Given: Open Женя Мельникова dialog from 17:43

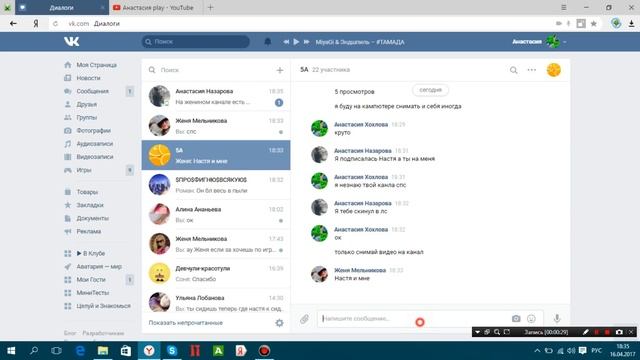Looking at the screenshot, I should 216,244.
